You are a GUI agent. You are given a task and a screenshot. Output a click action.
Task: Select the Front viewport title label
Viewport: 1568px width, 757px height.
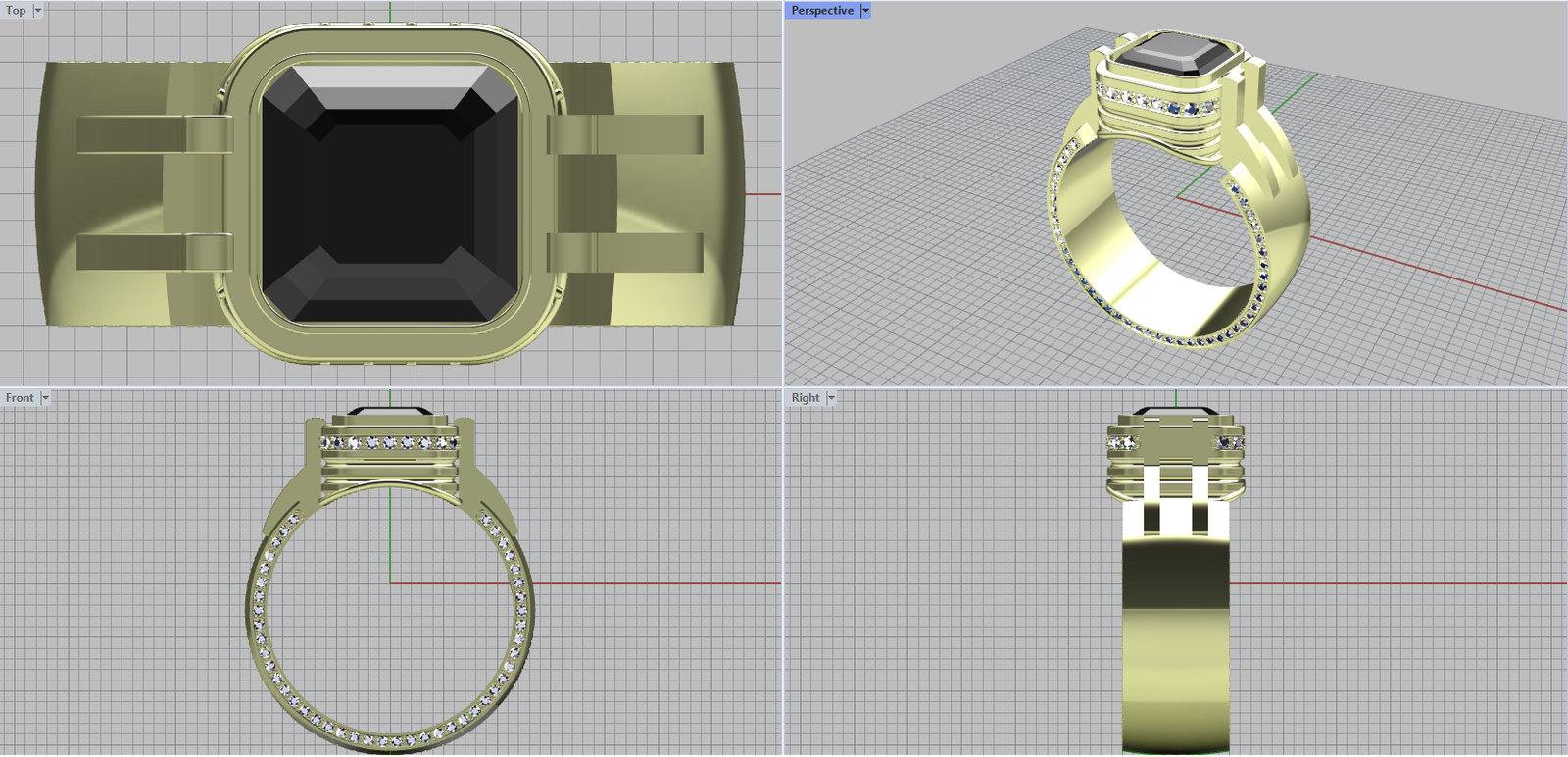(20, 398)
